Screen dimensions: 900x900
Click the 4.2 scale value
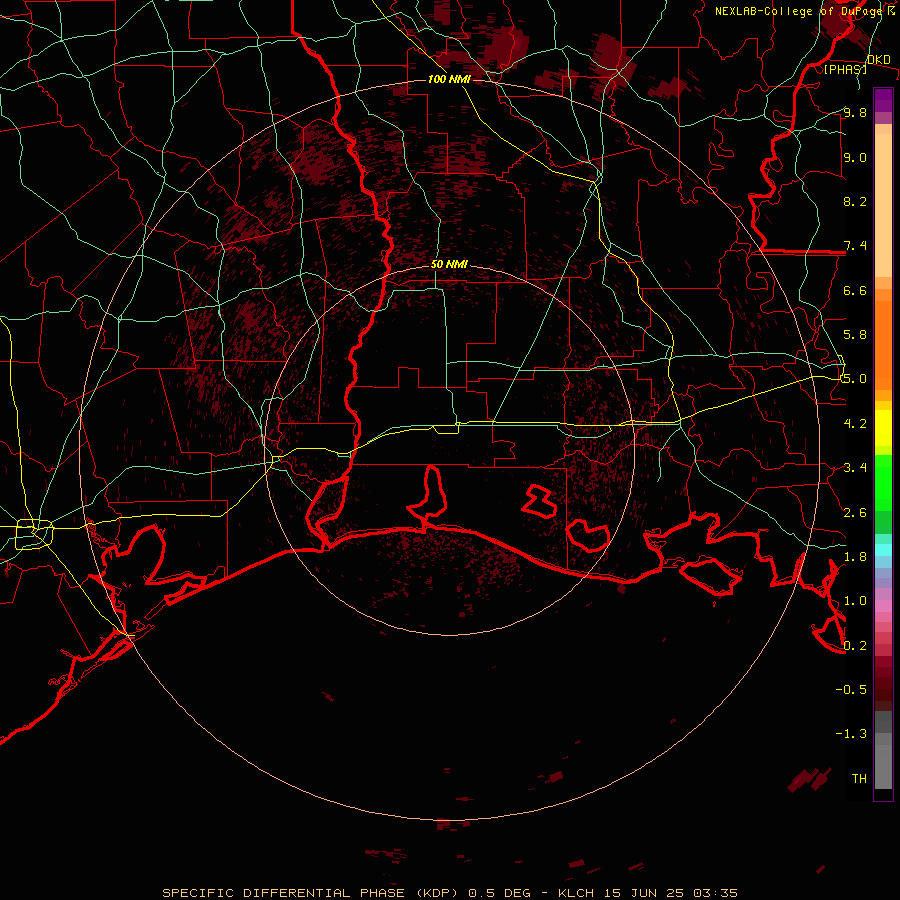coord(855,424)
